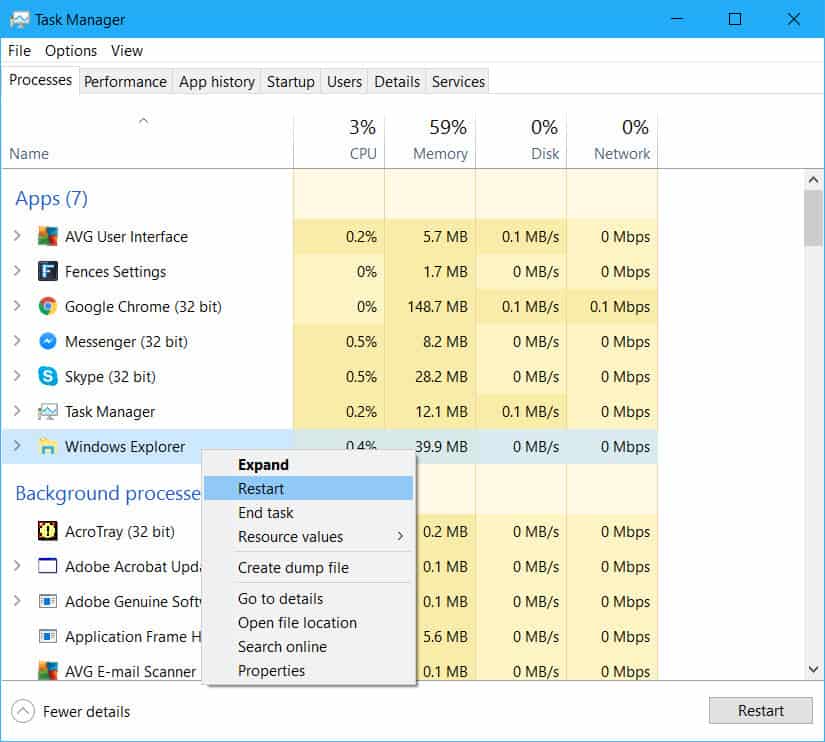Click the Task Manager title bar icon

click(18, 19)
